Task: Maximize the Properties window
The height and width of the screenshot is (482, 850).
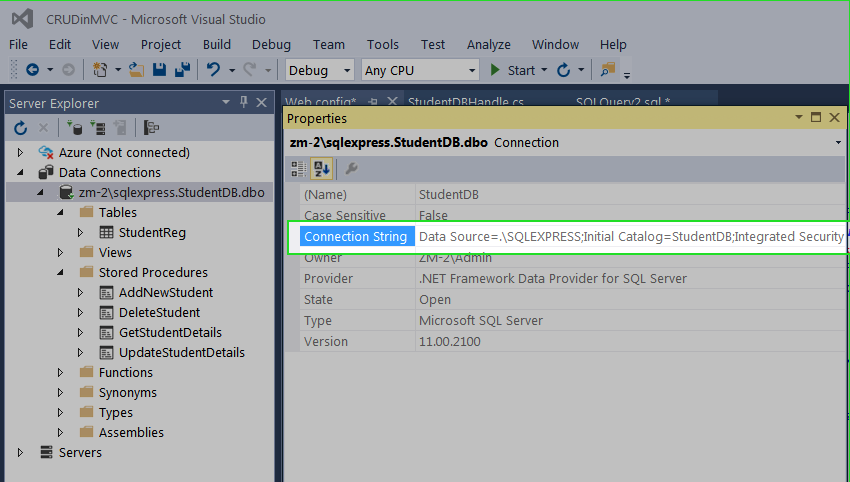Action: pyautogui.click(x=816, y=117)
